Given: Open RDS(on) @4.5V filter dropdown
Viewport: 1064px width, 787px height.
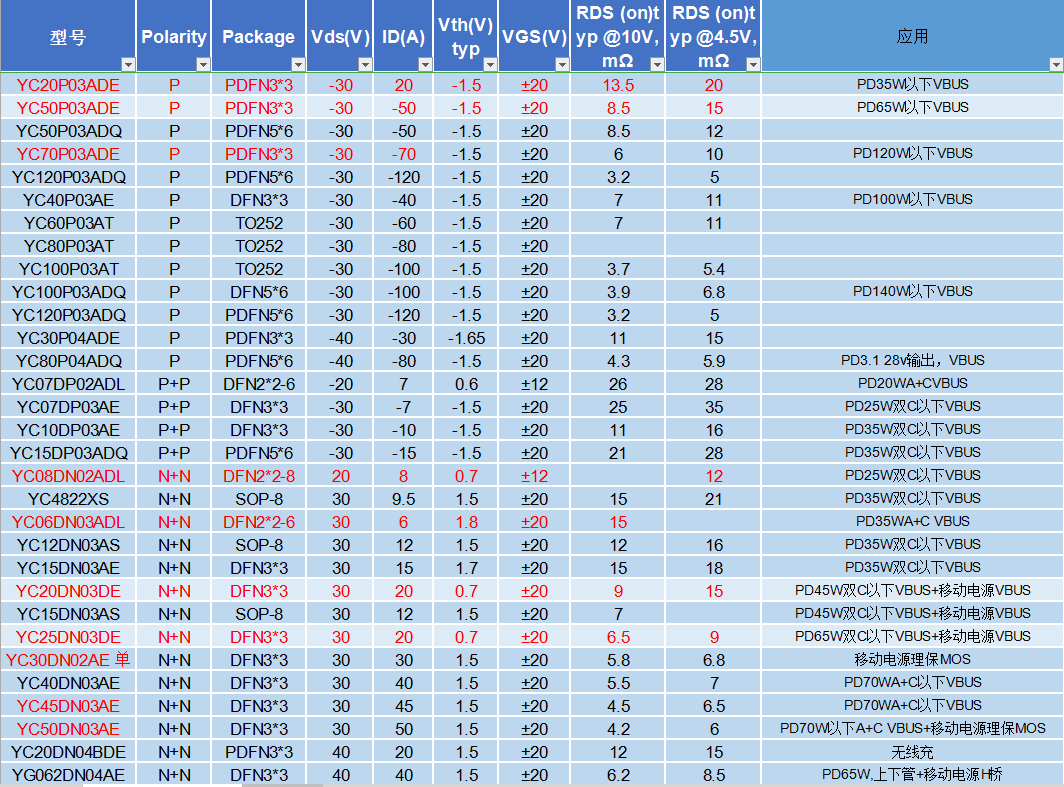Looking at the screenshot, I should coord(752,64).
